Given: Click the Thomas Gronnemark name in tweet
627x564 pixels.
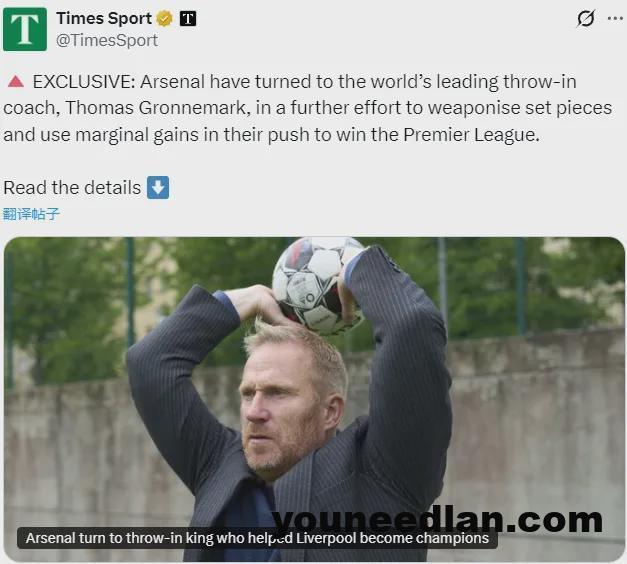Looking at the screenshot, I should [156, 108].
